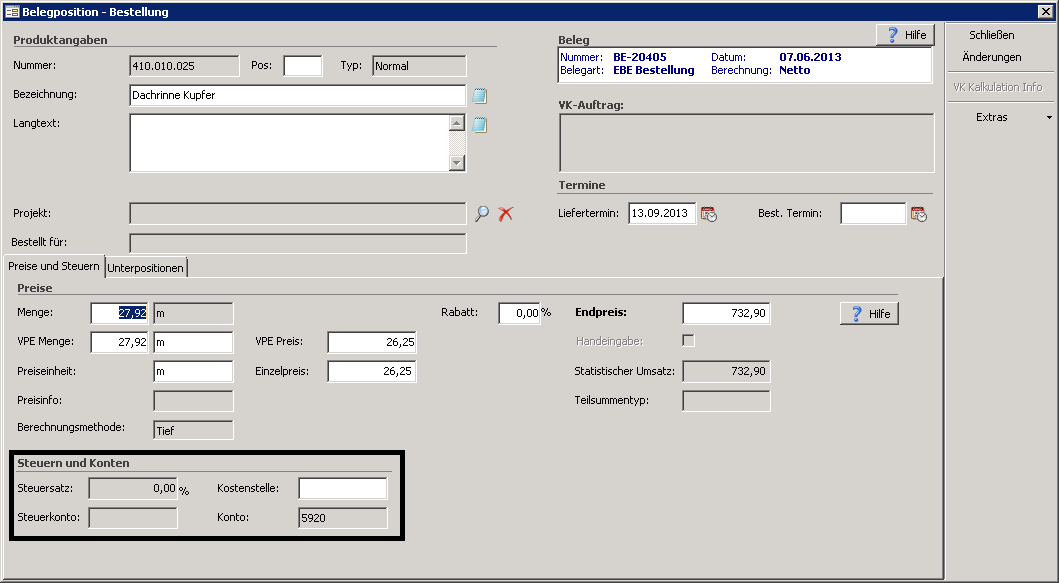Image resolution: width=1059 pixels, height=583 pixels.
Task: Expand the Extras dropdown menu
Action: pyautogui.click(x=1000, y=117)
